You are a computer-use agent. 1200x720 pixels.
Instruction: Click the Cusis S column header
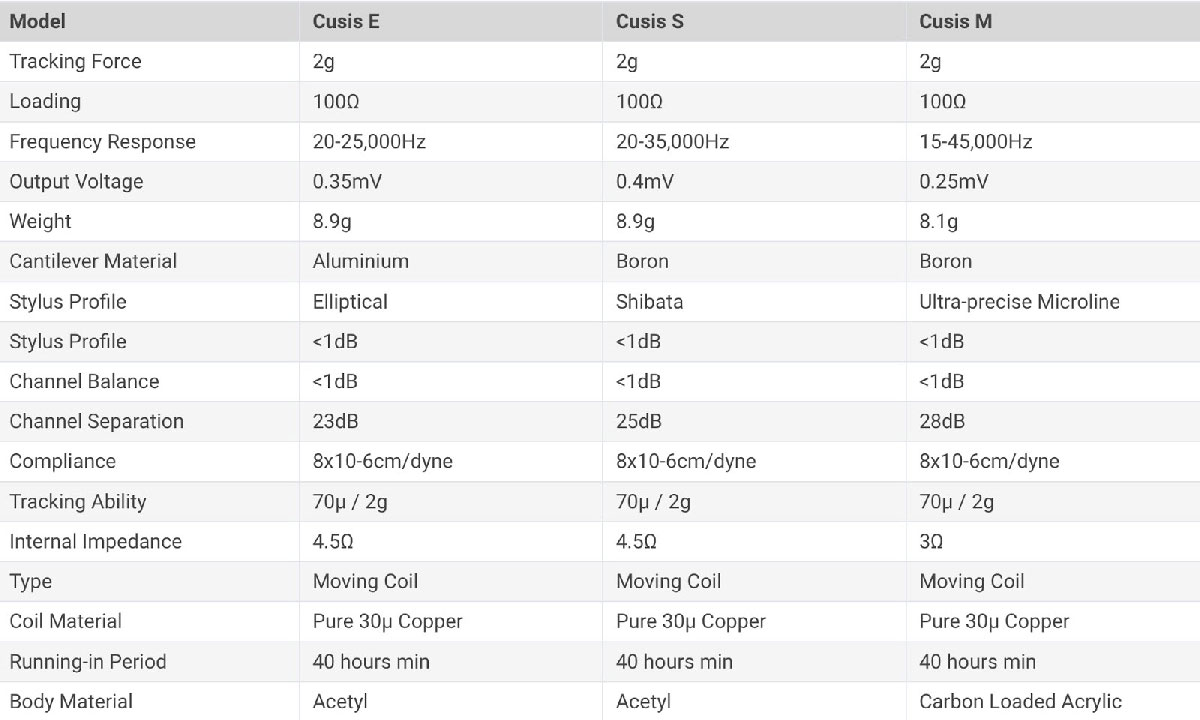point(650,21)
